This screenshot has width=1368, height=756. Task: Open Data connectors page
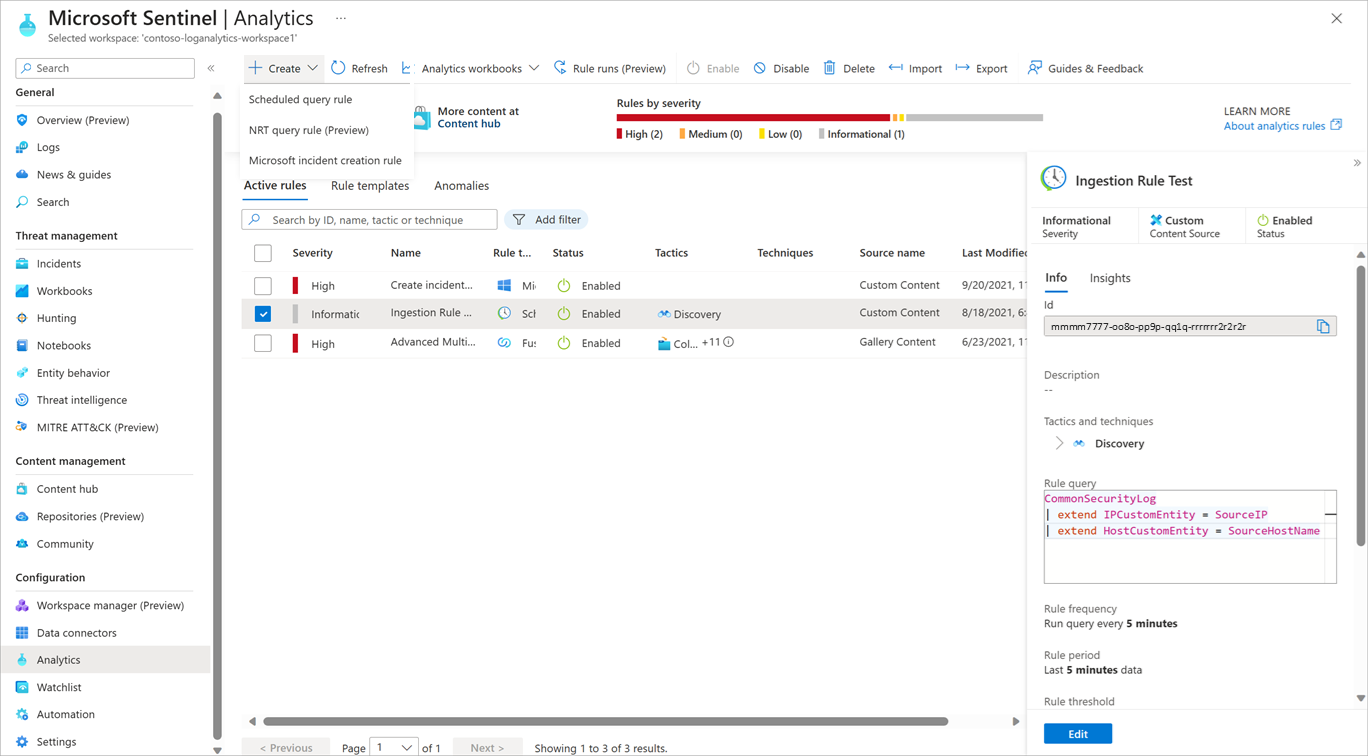76,633
